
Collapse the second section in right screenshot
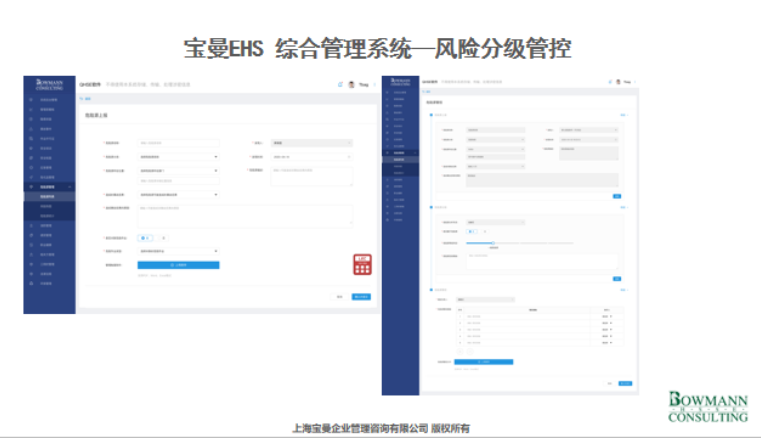[x=624, y=207]
